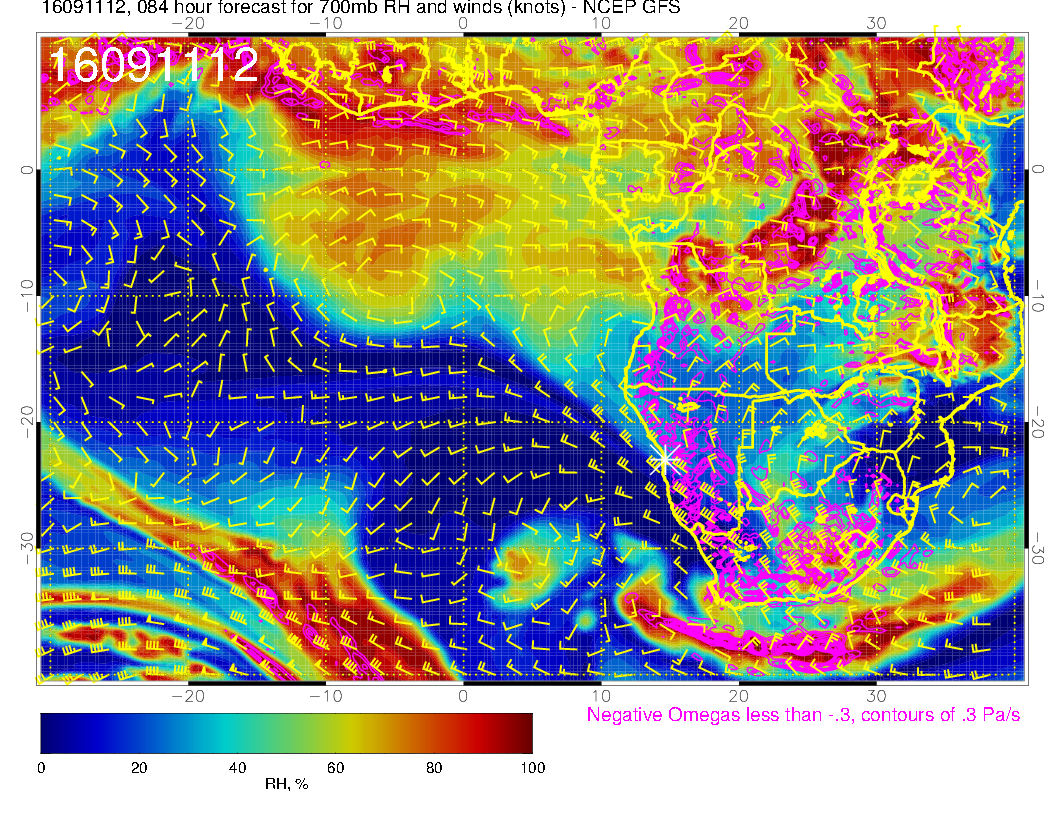The image size is (1056, 816).
Task: Click the 20 tick label under color bar
Action: click(x=139, y=768)
